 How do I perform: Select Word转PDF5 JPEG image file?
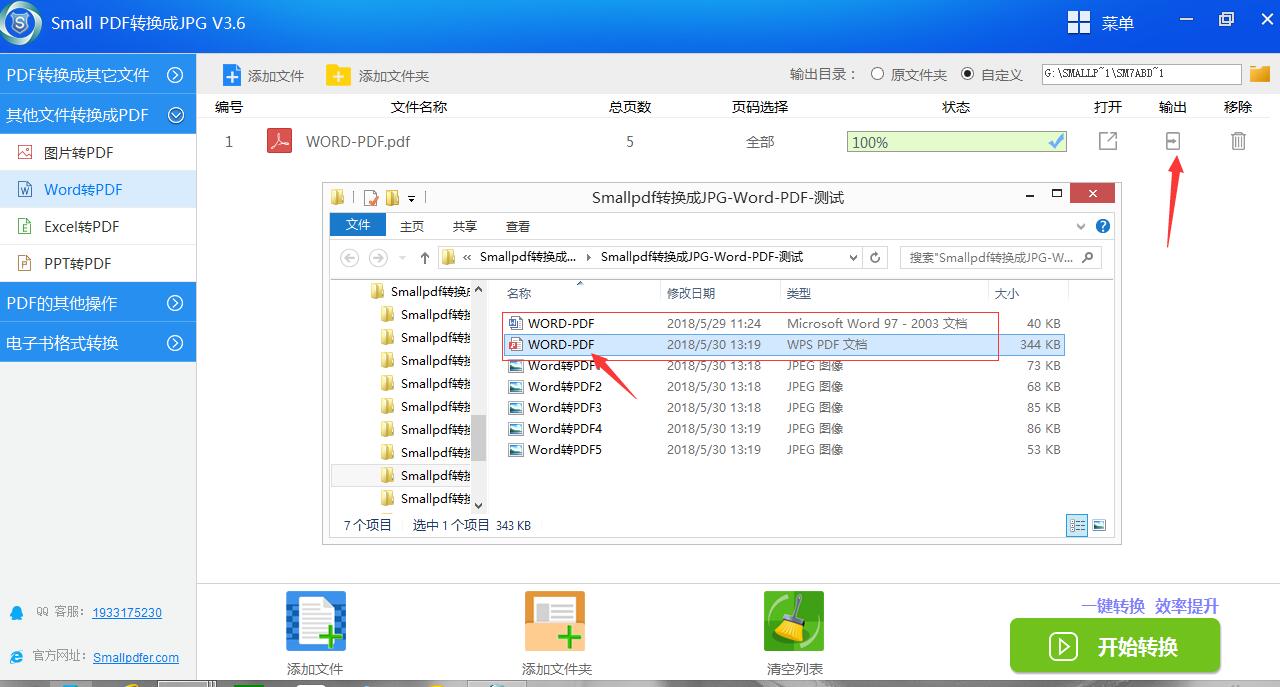click(x=783, y=450)
